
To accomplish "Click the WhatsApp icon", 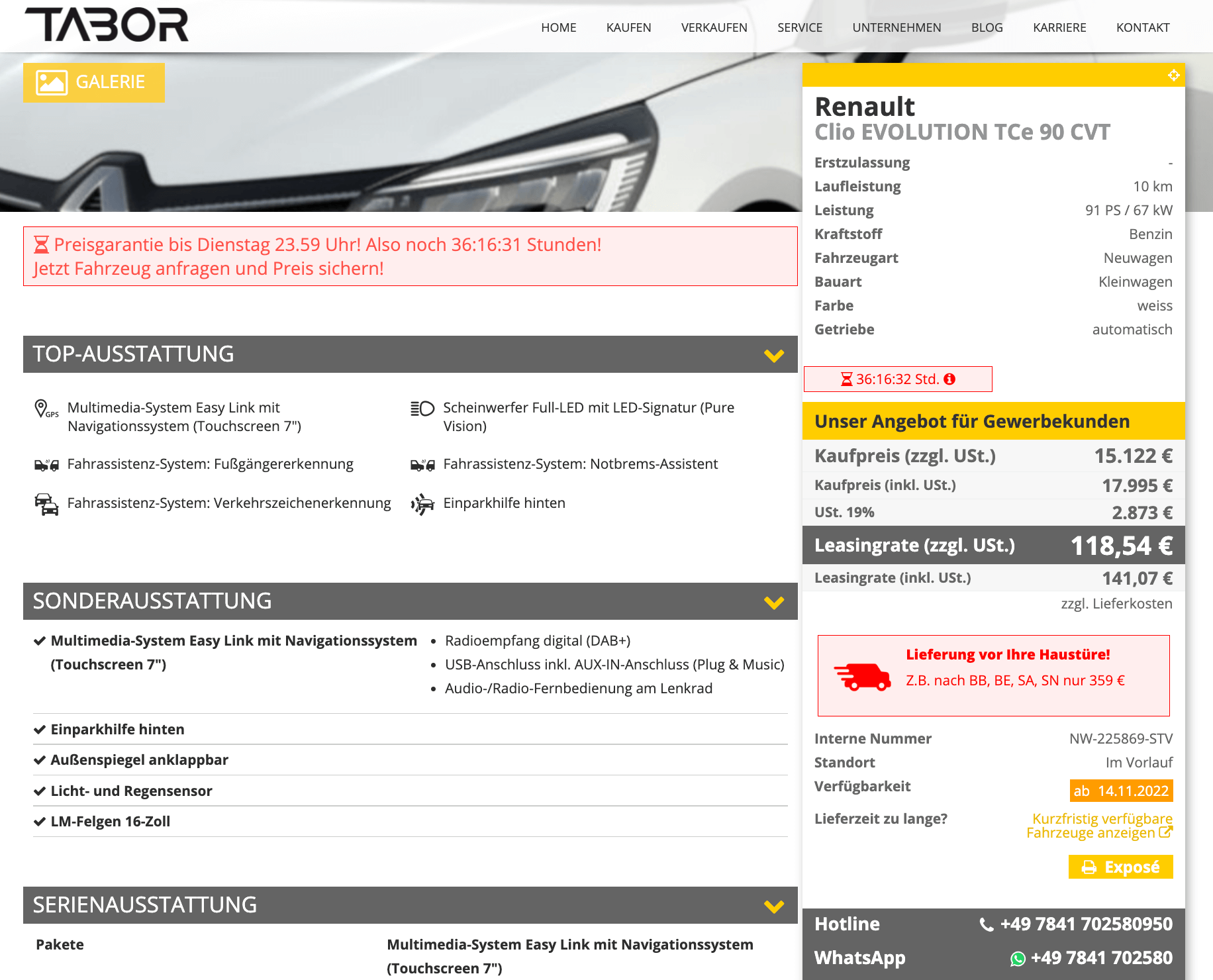I will point(1018,959).
